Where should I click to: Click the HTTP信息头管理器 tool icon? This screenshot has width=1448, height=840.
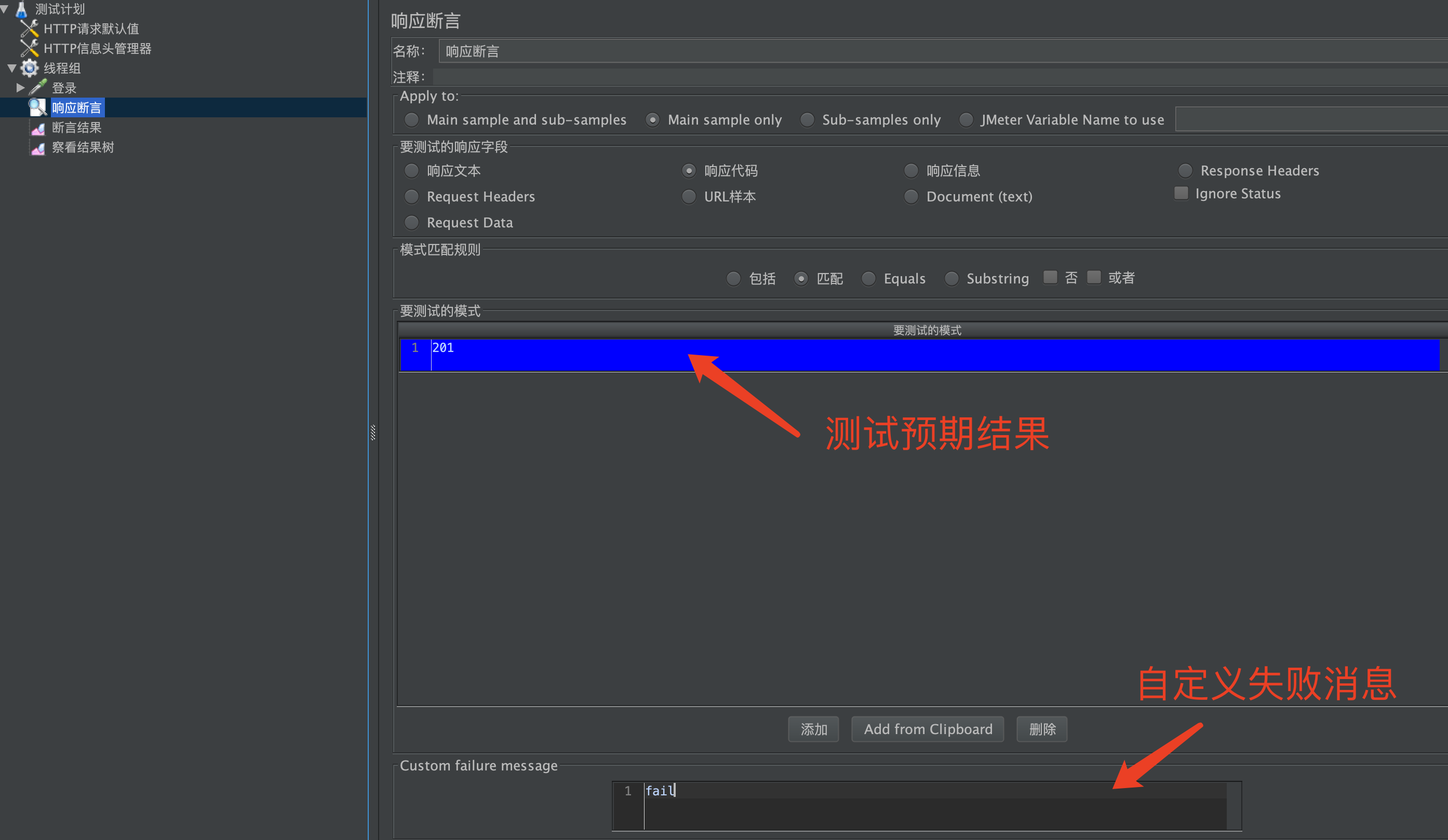coord(29,48)
